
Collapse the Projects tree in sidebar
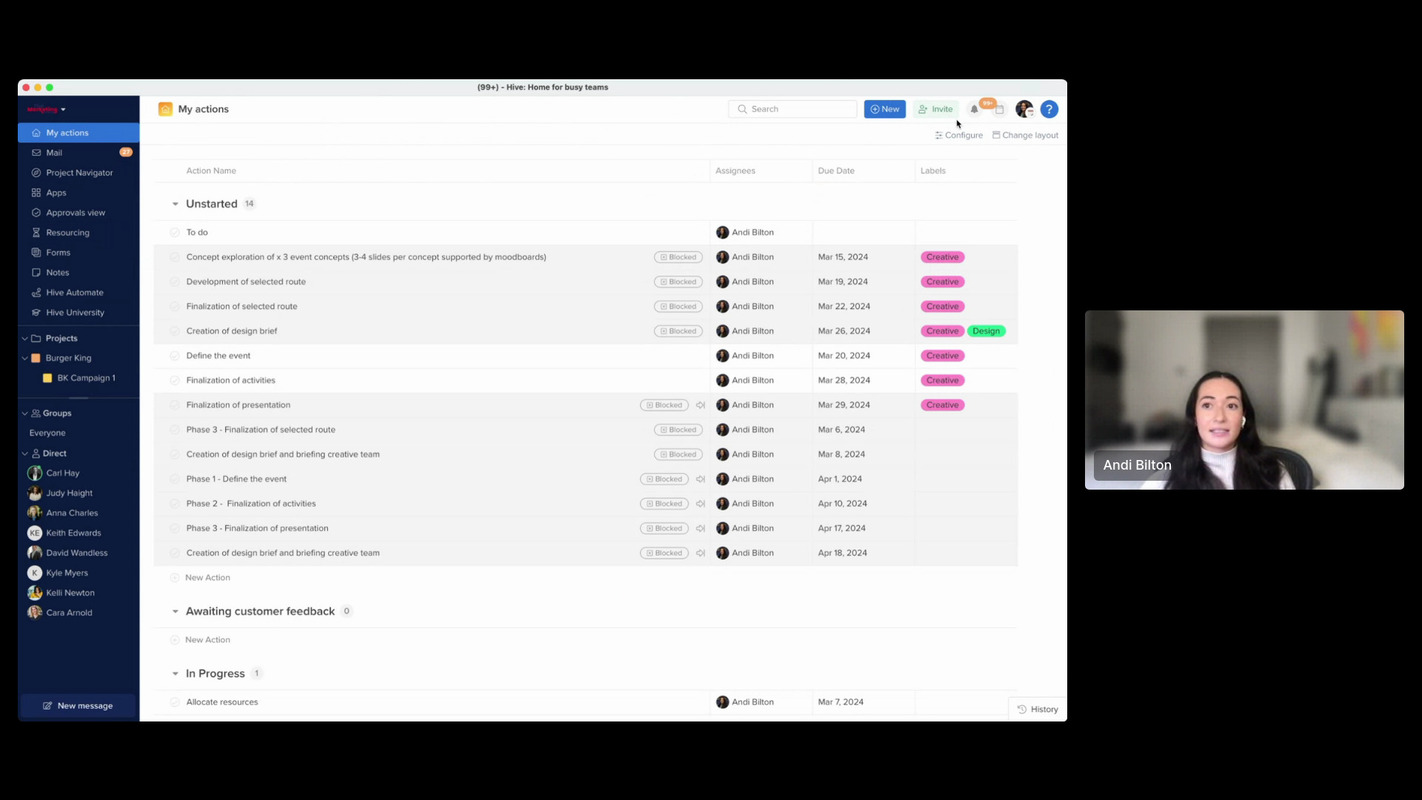(x=24, y=338)
